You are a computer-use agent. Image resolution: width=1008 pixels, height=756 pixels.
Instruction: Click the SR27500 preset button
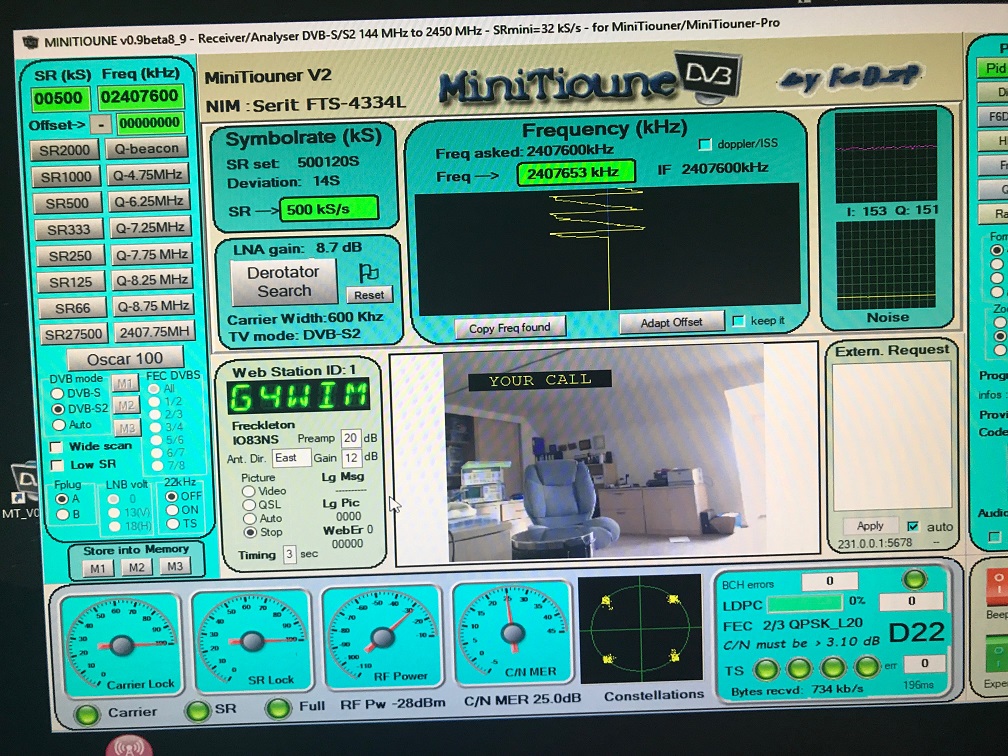click(74, 334)
